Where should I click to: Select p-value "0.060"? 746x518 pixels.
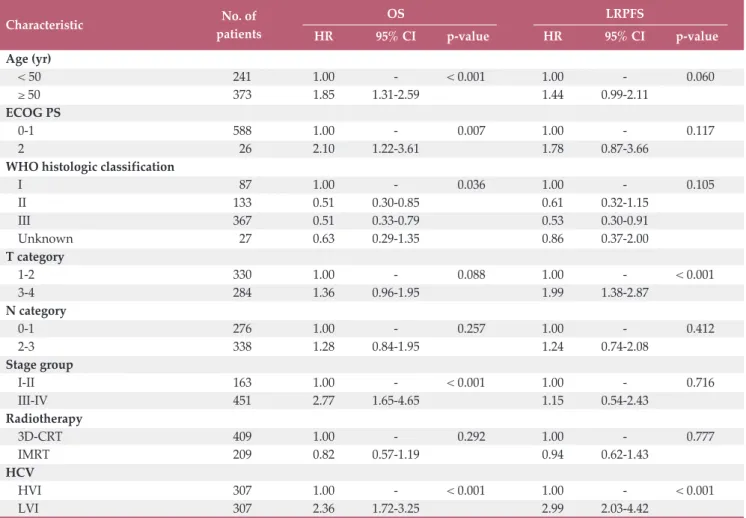pos(700,77)
